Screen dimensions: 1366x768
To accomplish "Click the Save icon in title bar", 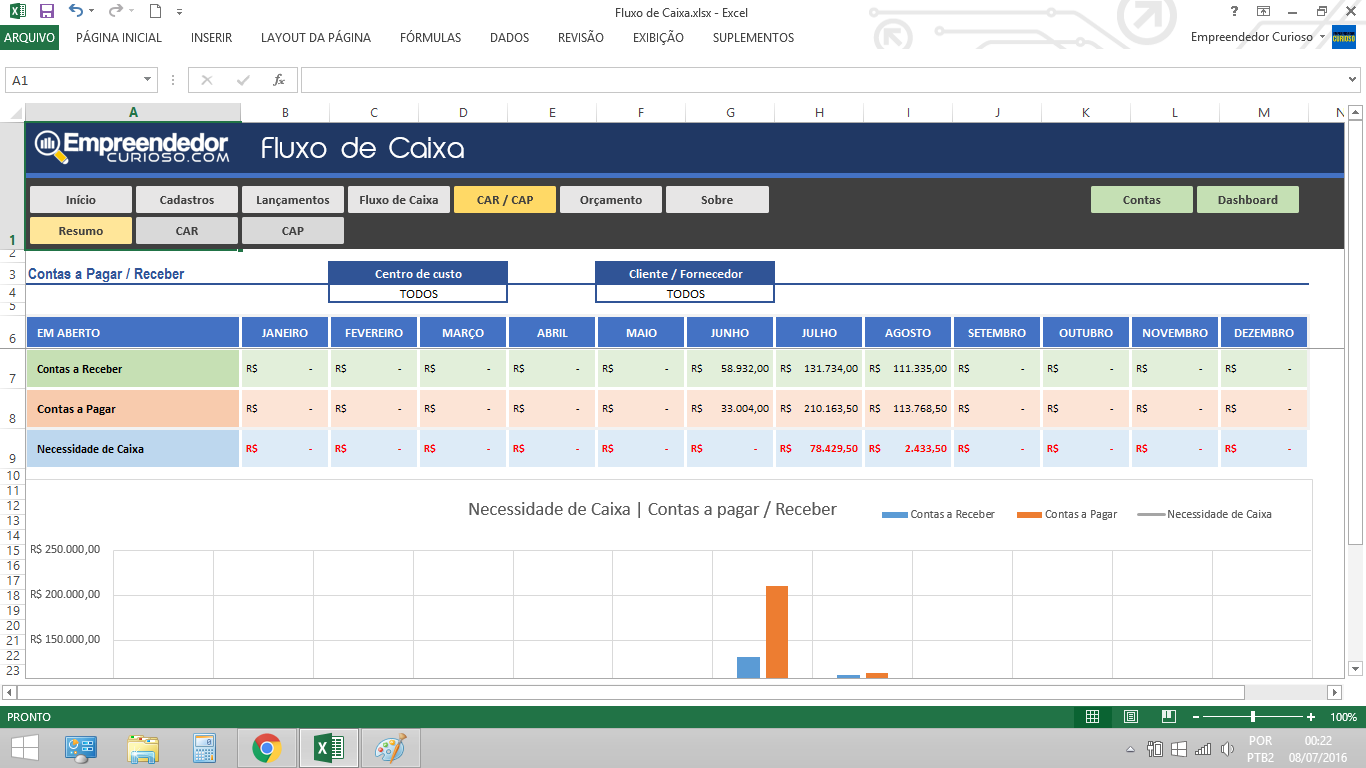I will coord(46,12).
